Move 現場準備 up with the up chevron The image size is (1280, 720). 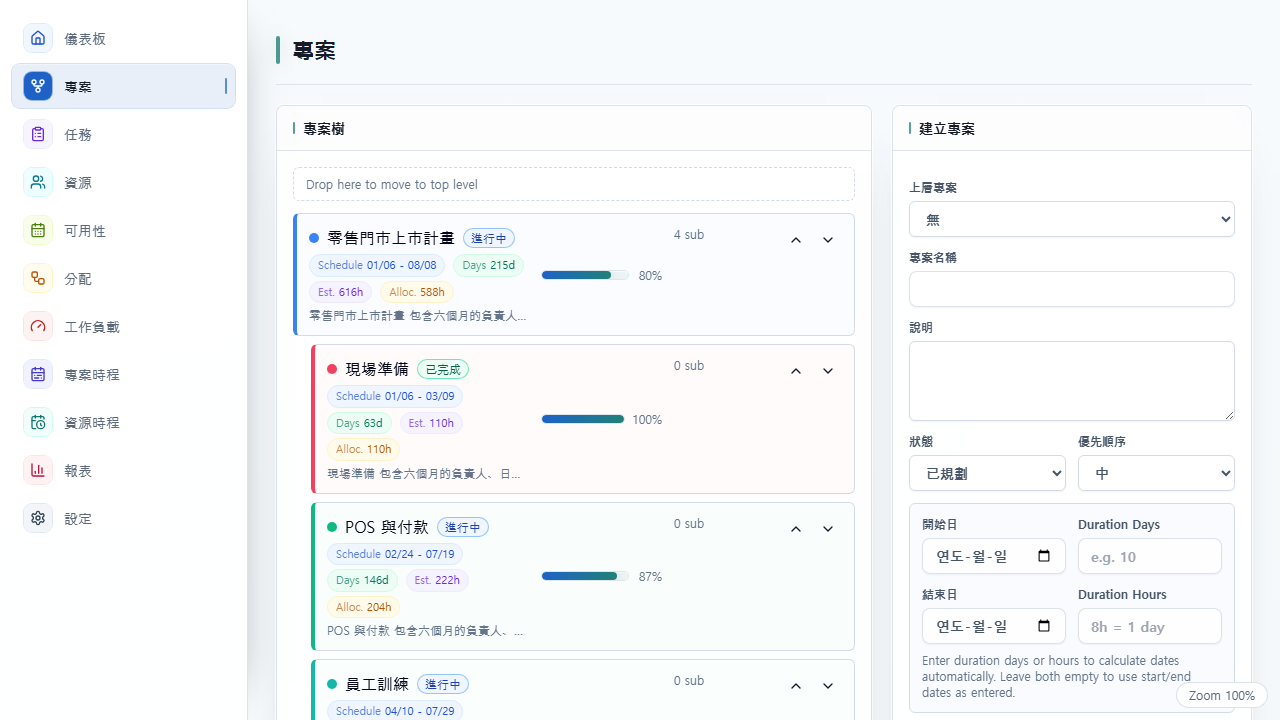tap(796, 371)
